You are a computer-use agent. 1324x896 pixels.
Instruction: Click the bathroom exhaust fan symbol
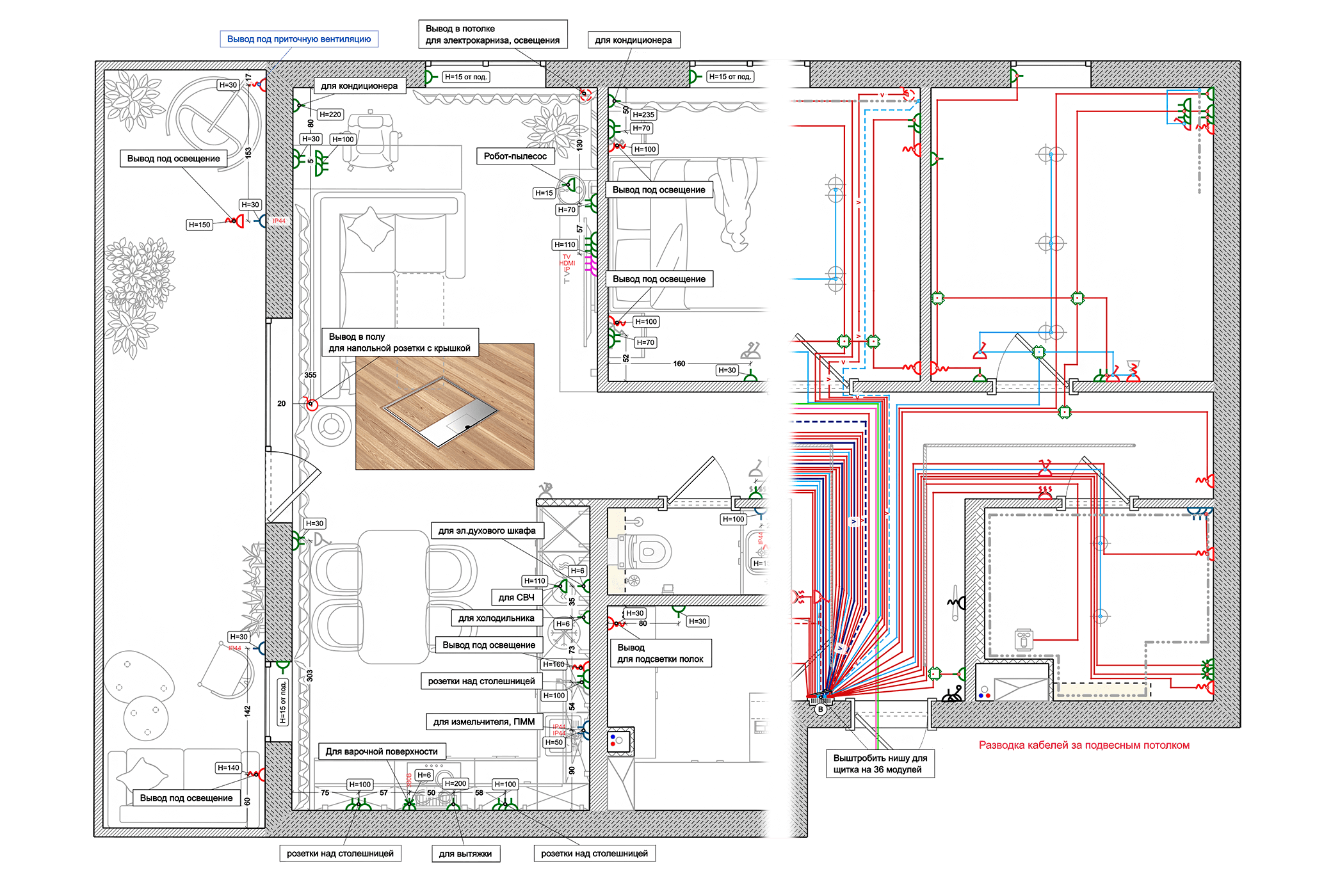[x=634, y=580]
